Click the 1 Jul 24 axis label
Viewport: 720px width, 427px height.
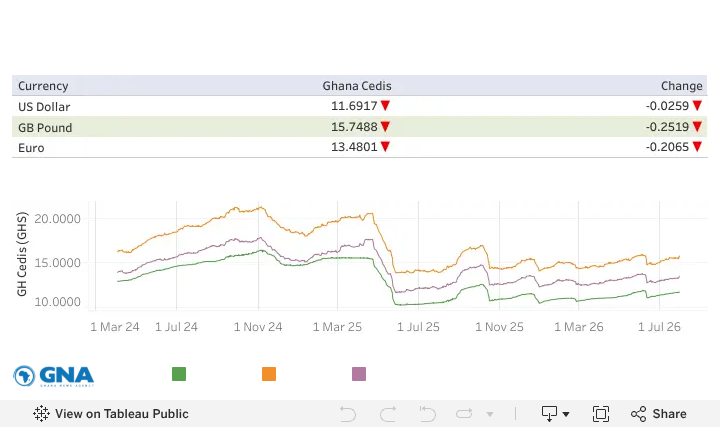click(176, 327)
